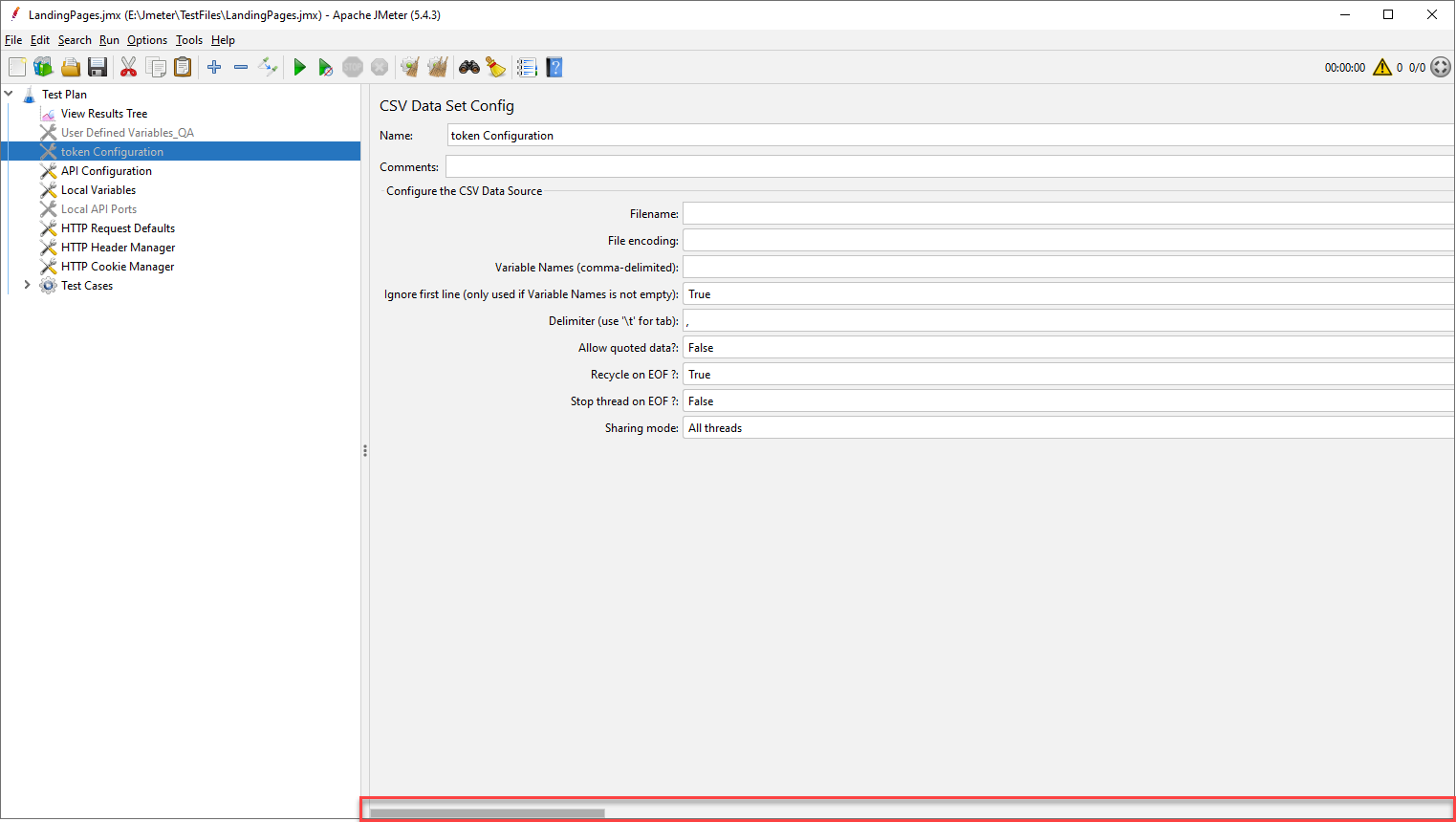Click the warning triangle log indicator
The width and height of the screenshot is (1456, 822).
pyautogui.click(x=1382, y=67)
